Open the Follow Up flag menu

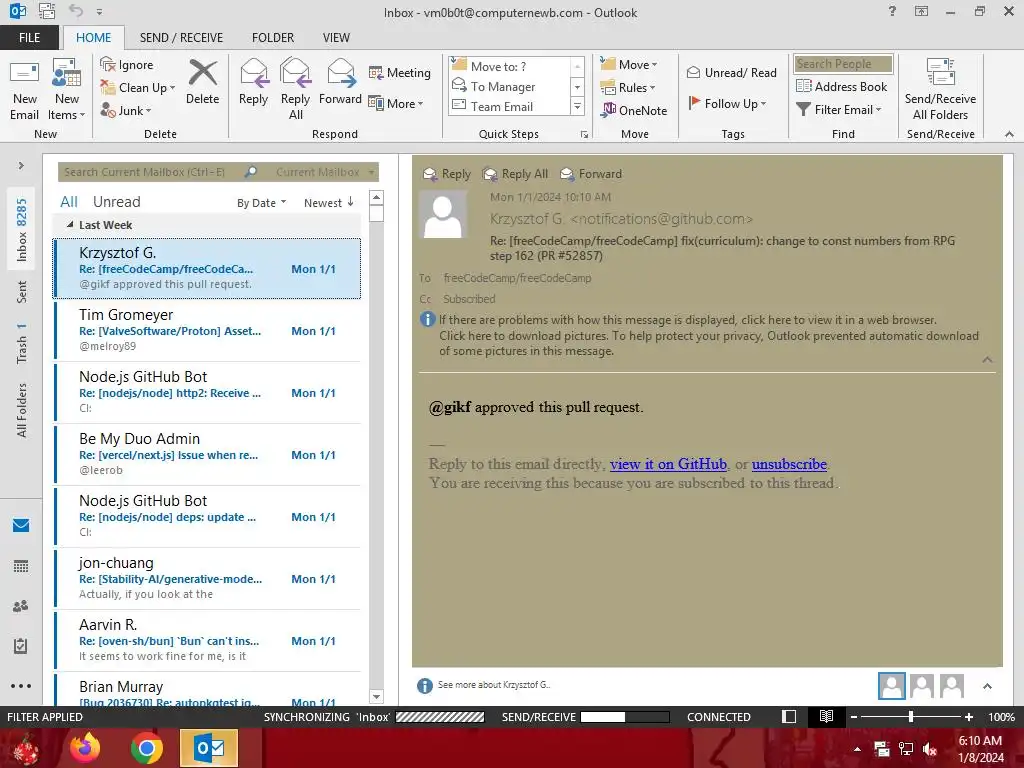tap(727, 103)
